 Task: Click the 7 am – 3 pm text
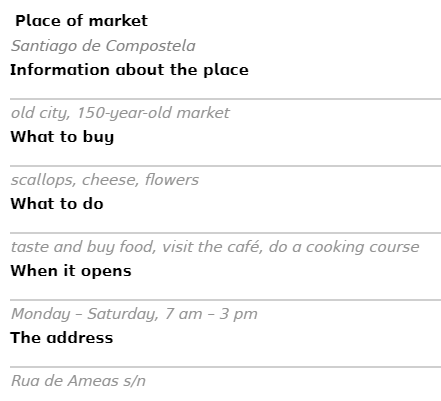[211, 314]
